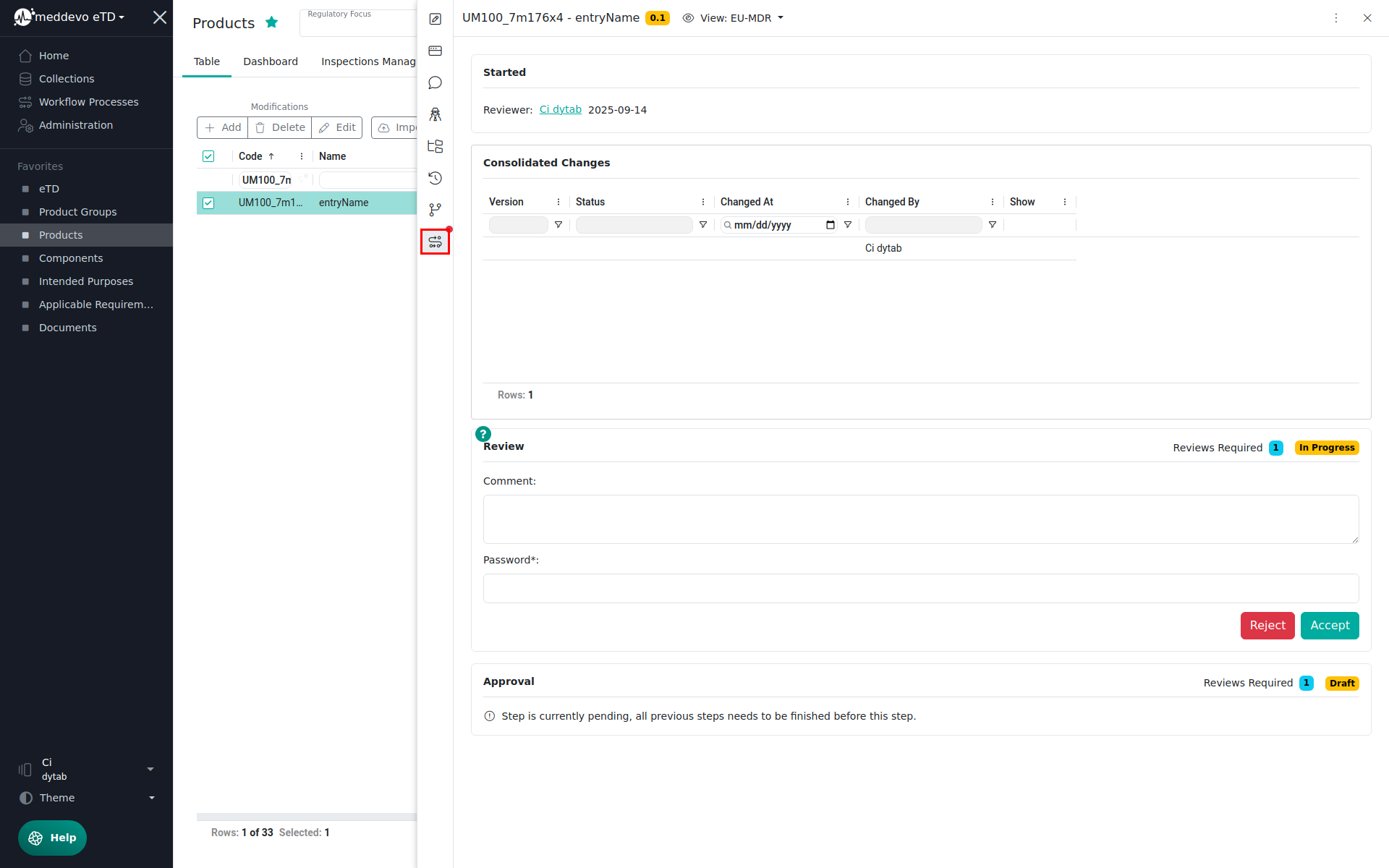Click the Accept review button

tap(1329, 626)
